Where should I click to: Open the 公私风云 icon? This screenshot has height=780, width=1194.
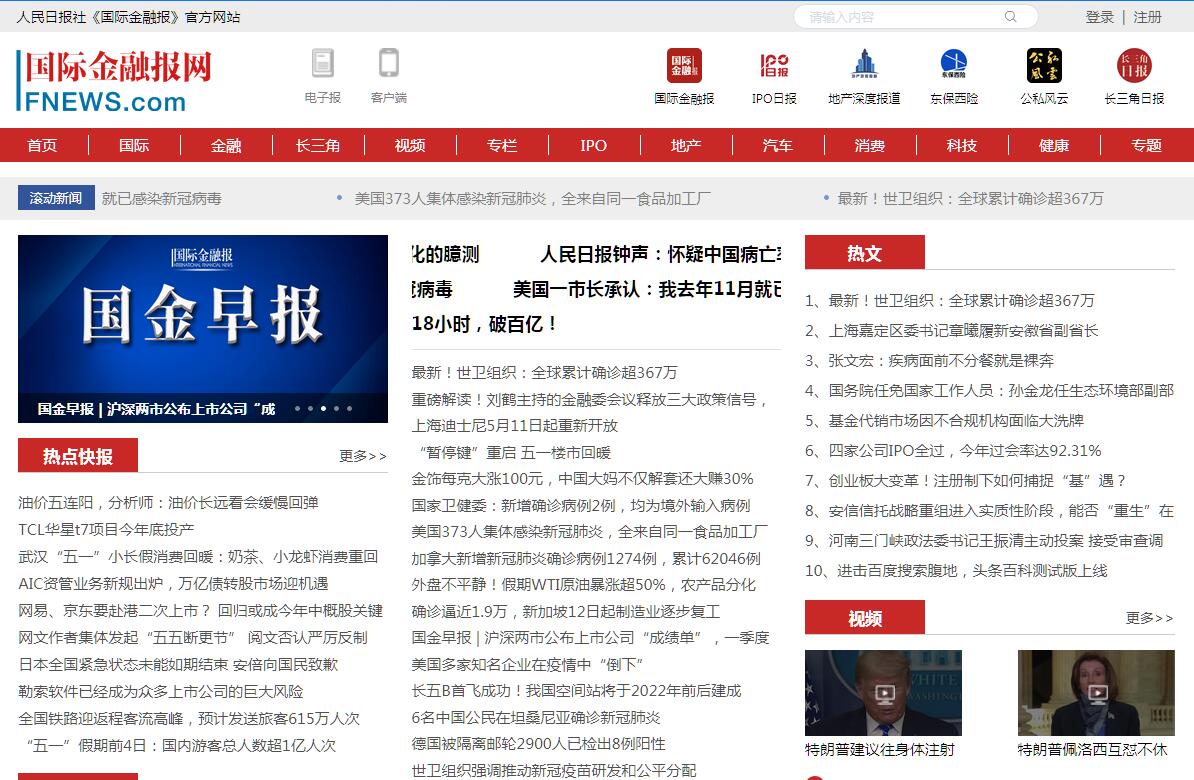[x=1044, y=66]
